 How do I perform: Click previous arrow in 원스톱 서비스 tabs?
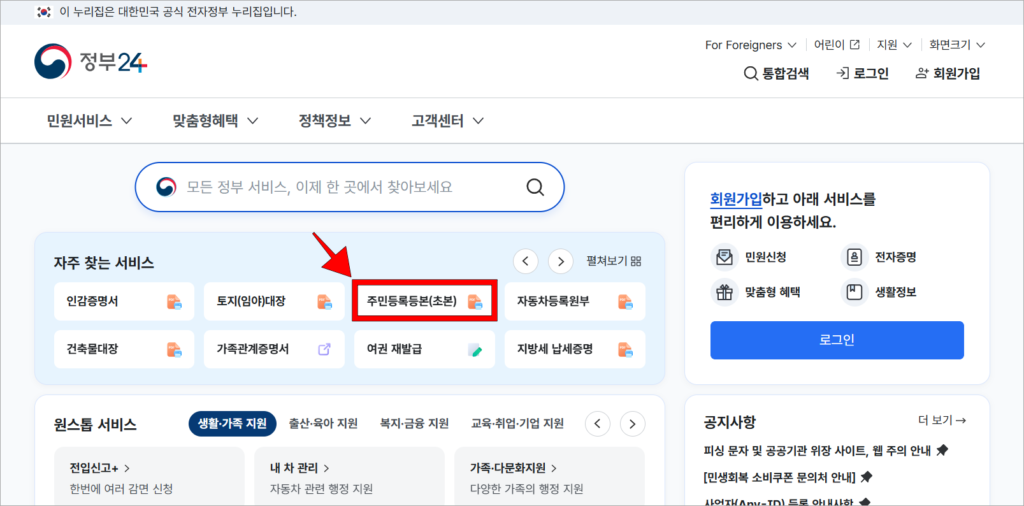pyautogui.click(x=598, y=424)
